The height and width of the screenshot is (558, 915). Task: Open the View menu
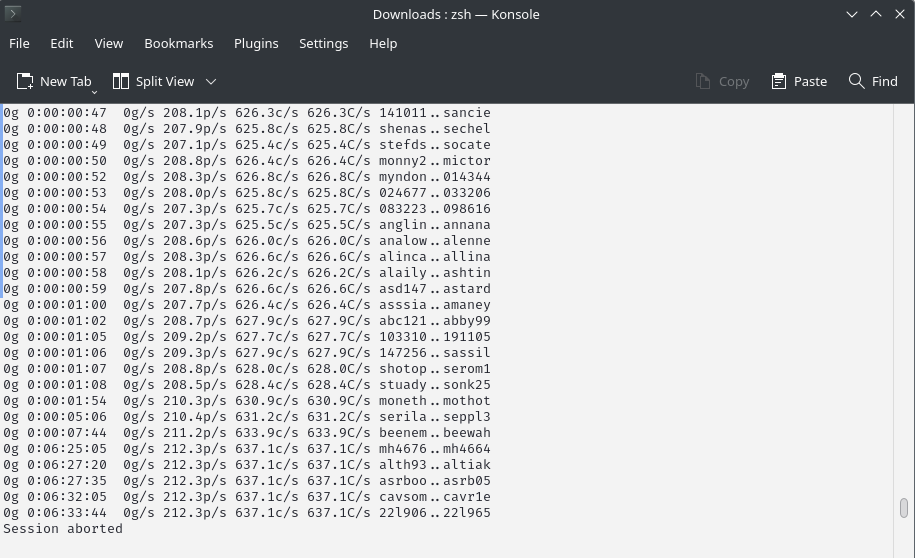pyautogui.click(x=109, y=44)
